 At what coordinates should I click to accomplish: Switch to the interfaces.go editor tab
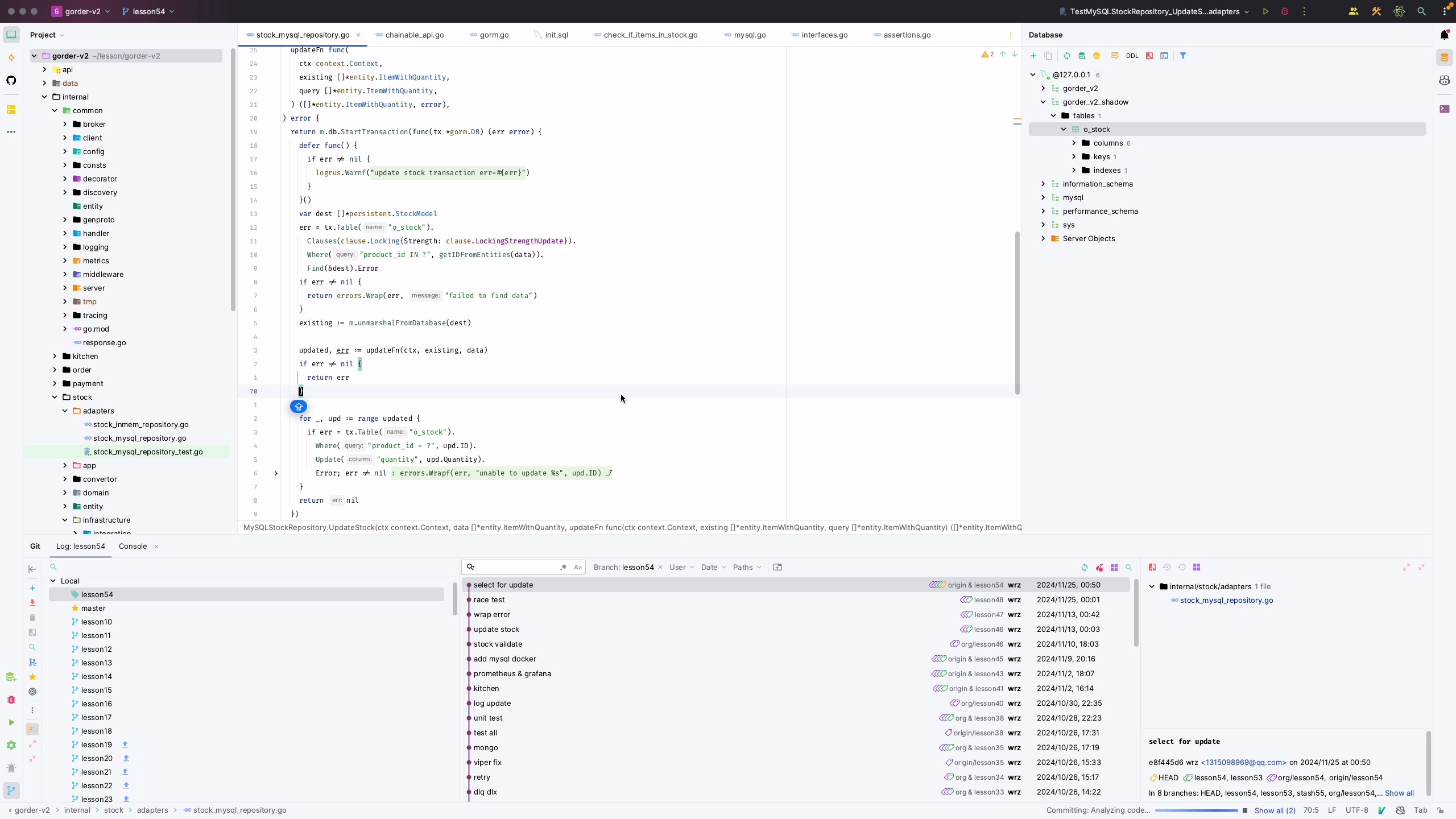tap(824, 35)
